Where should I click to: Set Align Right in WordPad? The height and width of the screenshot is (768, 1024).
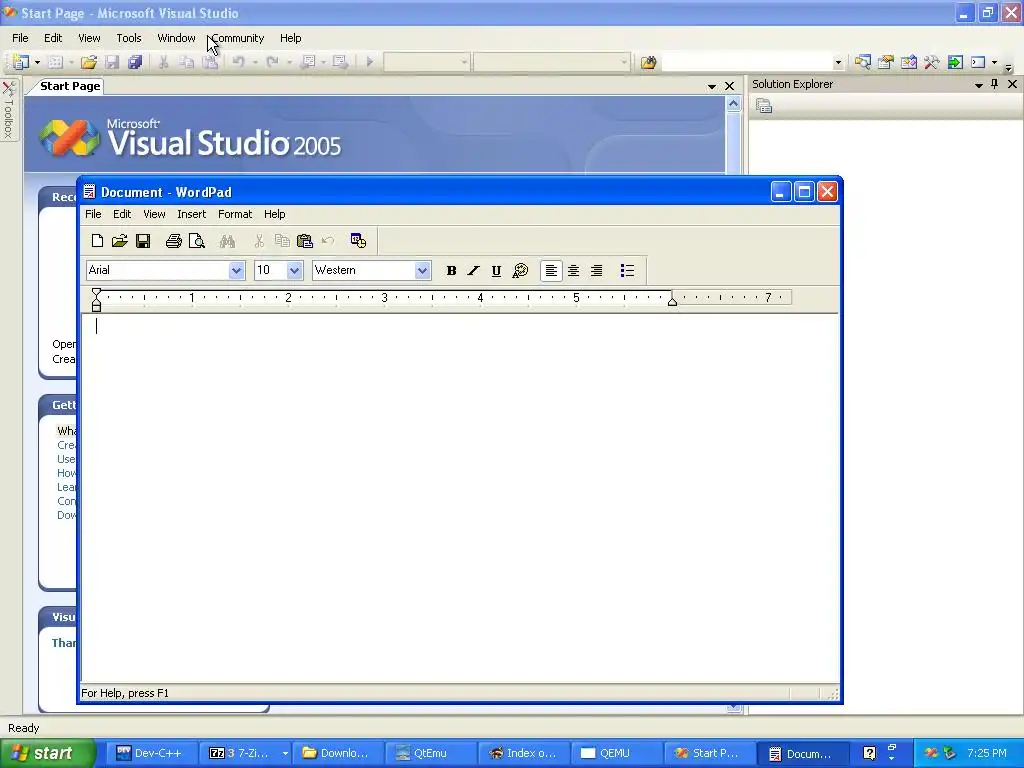(596, 270)
